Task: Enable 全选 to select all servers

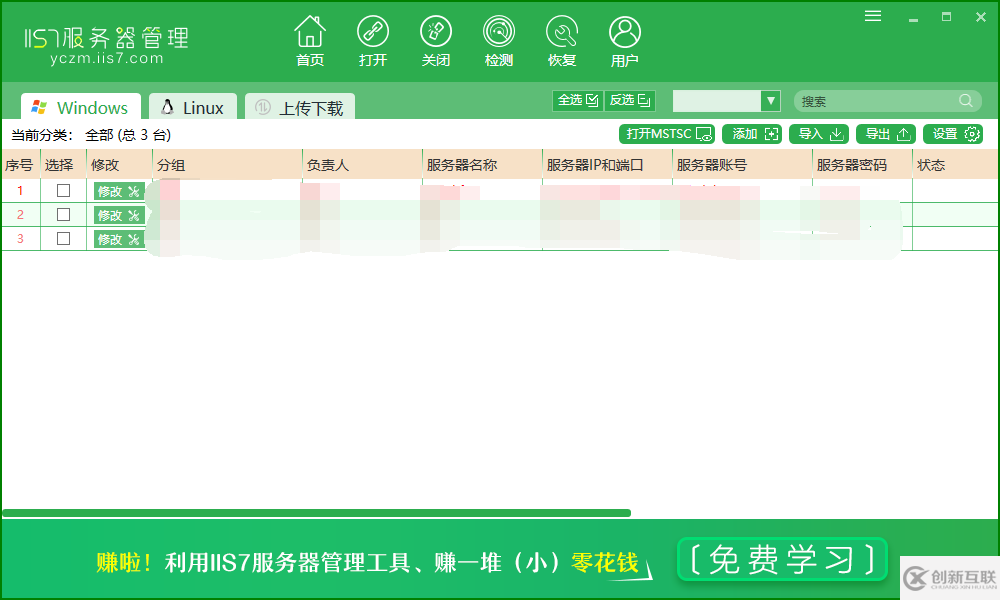Action: tap(577, 100)
